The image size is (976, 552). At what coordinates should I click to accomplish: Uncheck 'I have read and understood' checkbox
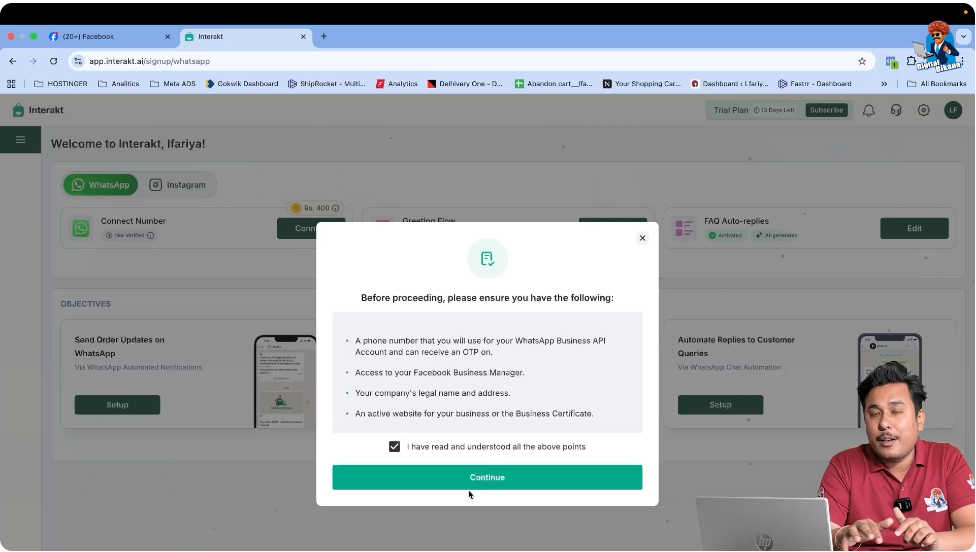pos(395,447)
